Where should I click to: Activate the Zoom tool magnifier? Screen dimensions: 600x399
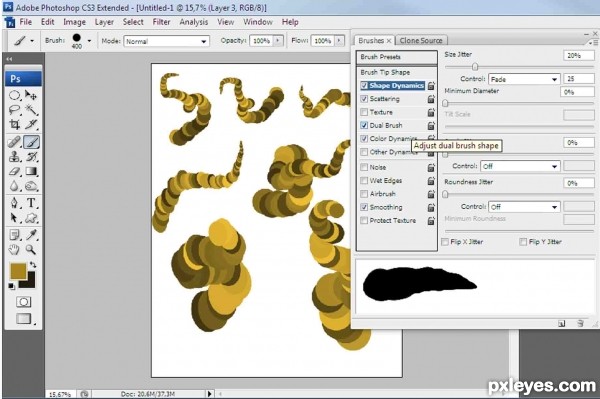pyautogui.click(x=31, y=250)
